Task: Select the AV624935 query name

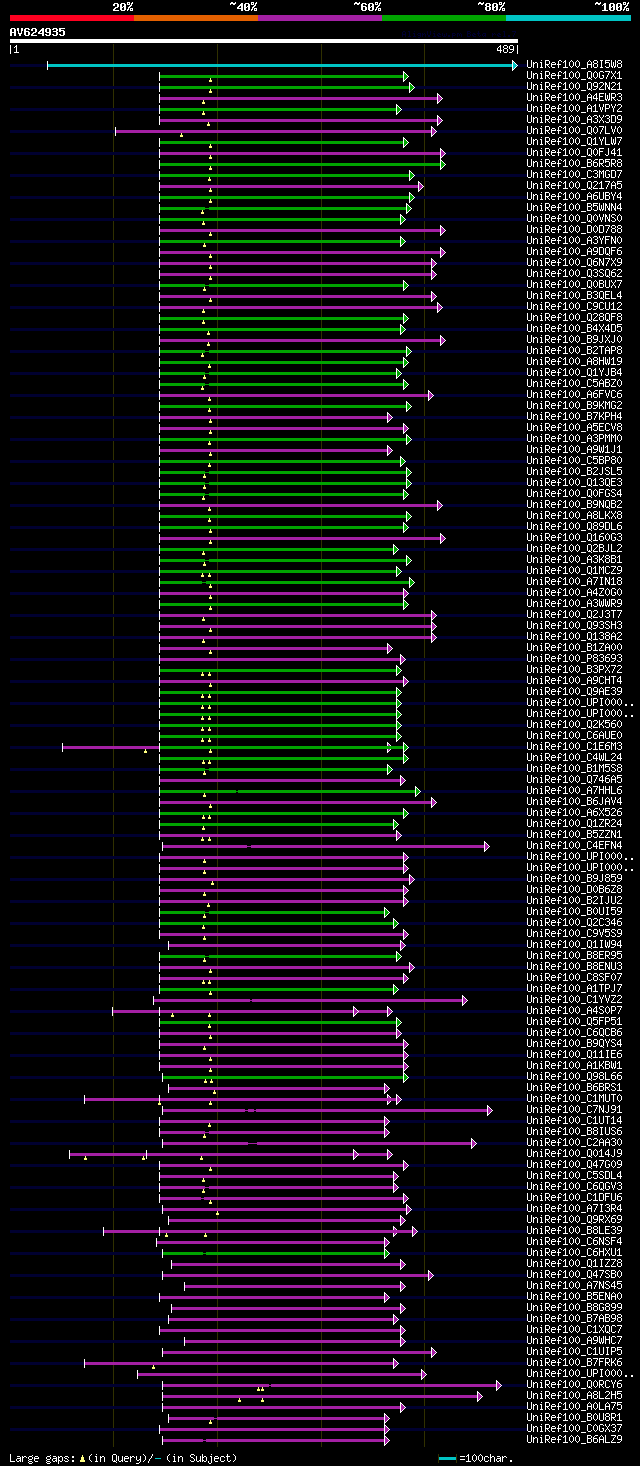Action: pyautogui.click(x=38, y=32)
